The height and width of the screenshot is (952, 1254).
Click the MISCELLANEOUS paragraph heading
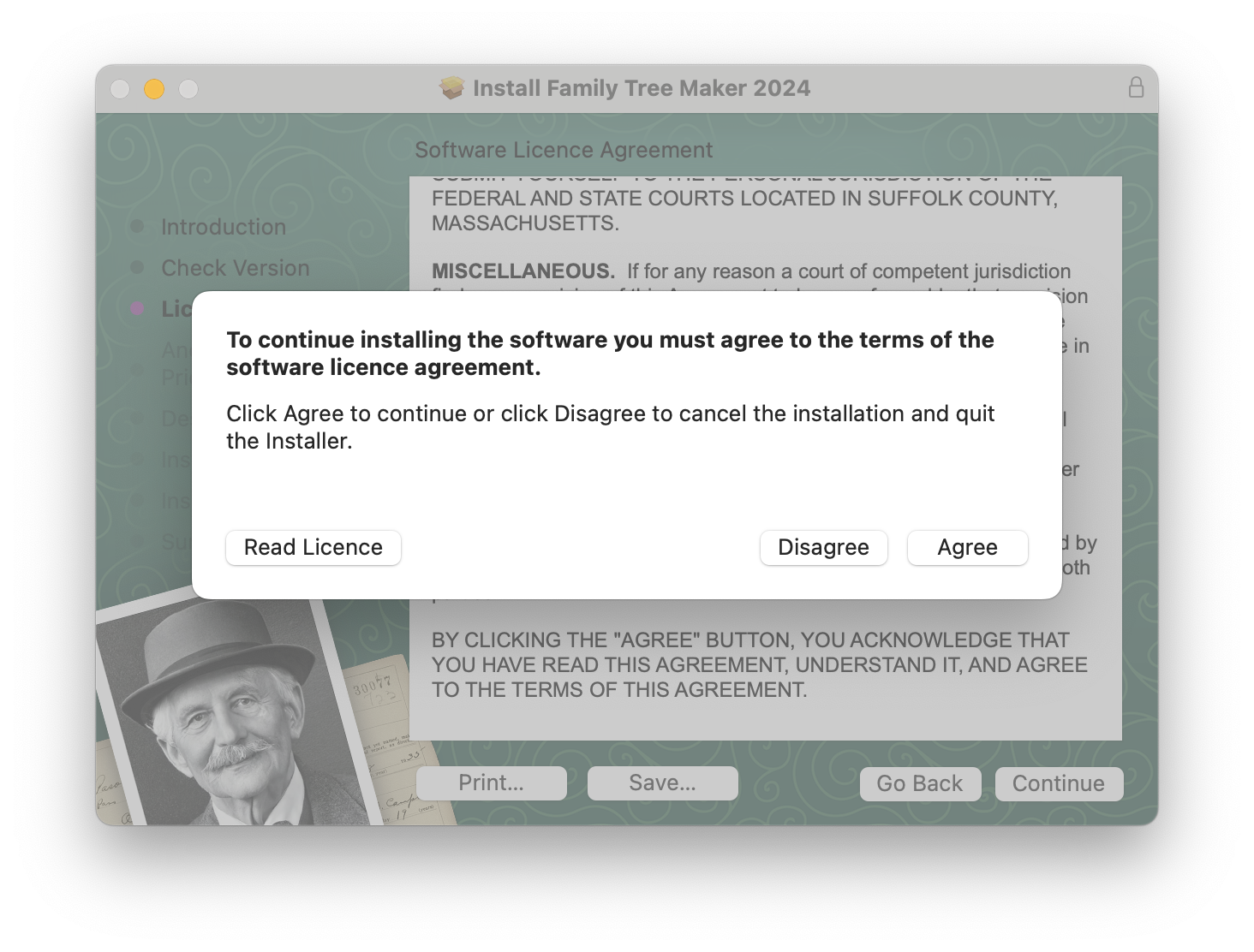(x=523, y=271)
